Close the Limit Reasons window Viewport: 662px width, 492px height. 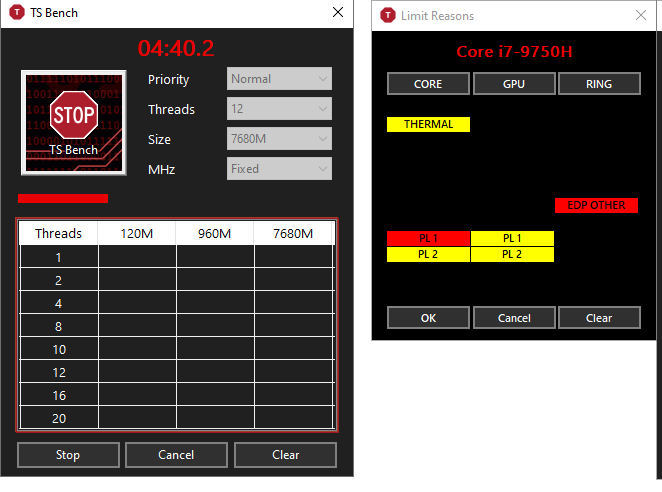pyautogui.click(x=640, y=16)
